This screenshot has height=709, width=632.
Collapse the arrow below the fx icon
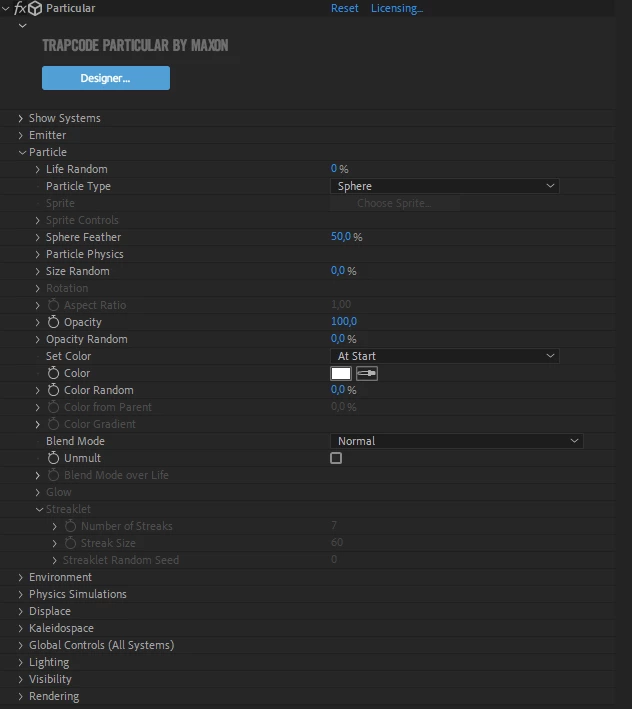(x=22, y=26)
